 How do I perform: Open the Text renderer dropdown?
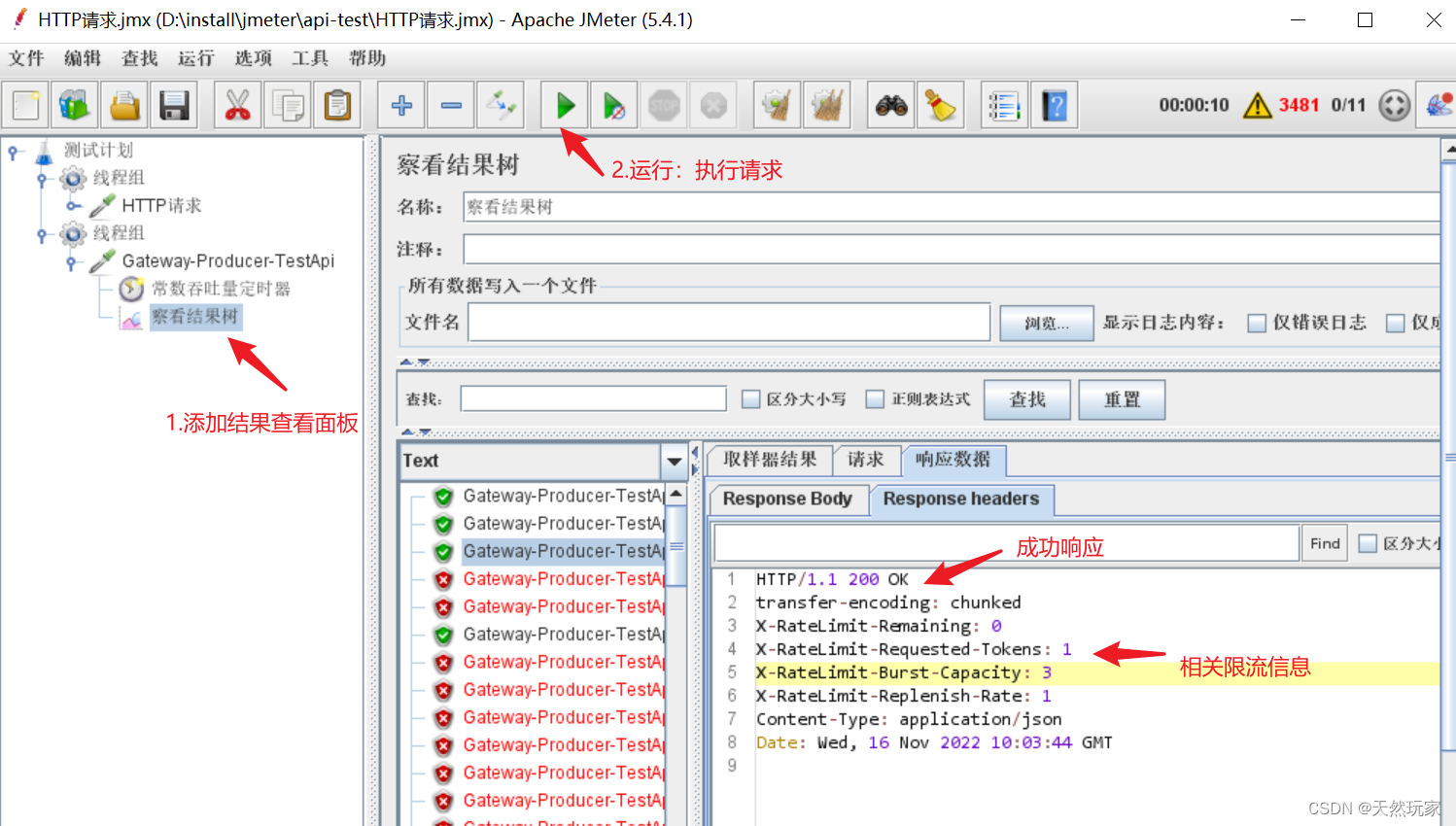[674, 462]
